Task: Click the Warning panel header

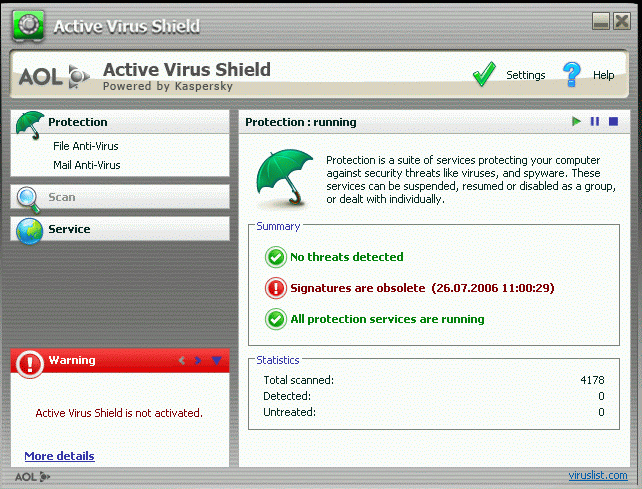Action: (x=120, y=360)
